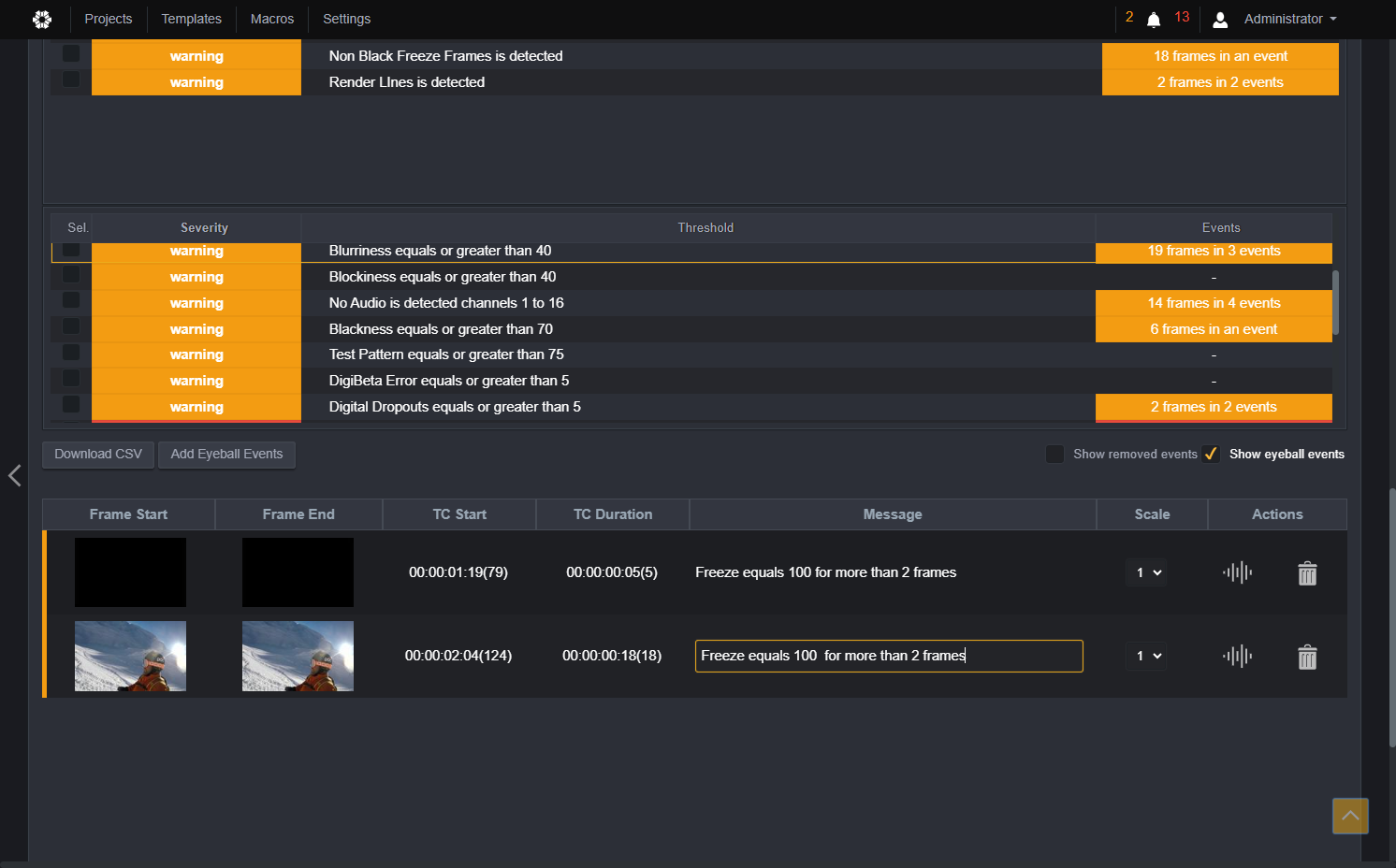Delete the 00:00:02:04 freeze event
This screenshot has width=1396, height=868.
pyautogui.click(x=1307, y=657)
